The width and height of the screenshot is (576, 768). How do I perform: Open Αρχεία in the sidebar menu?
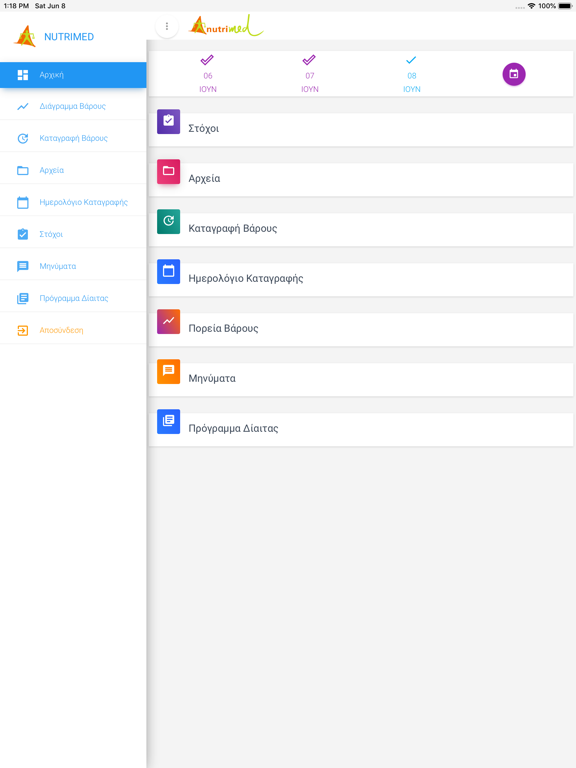click(x=73, y=170)
